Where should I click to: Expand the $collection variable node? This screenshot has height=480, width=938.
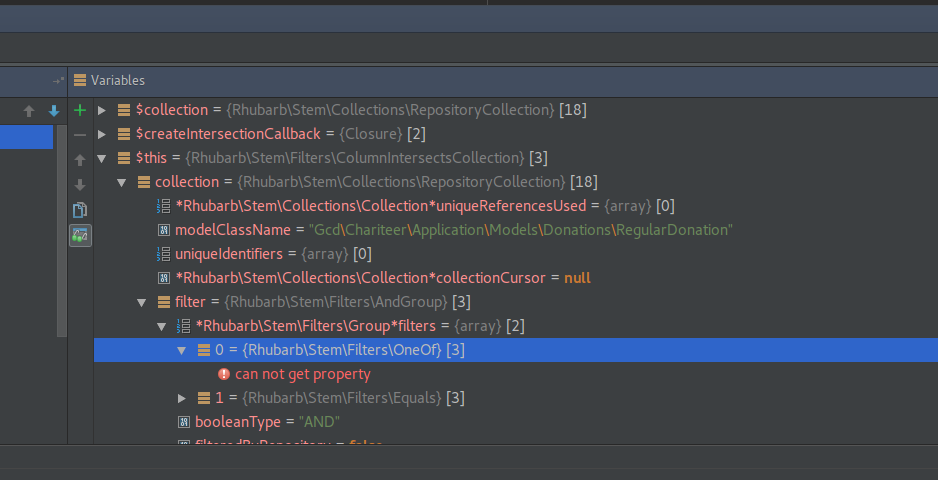pos(102,110)
